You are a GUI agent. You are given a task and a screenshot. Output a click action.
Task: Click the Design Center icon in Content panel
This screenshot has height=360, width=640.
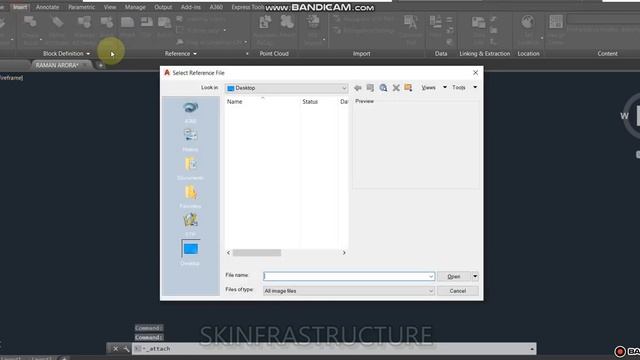click(556, 22)
